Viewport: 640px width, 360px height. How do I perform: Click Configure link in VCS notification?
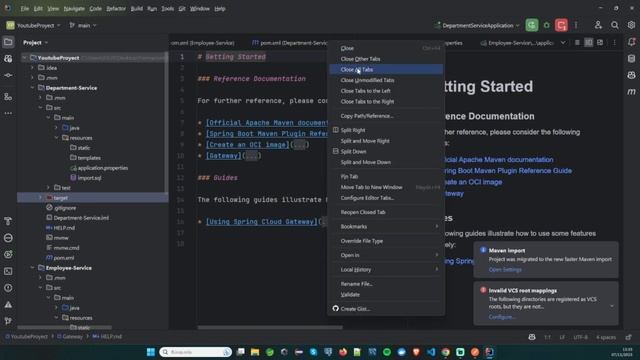point(502,317)
